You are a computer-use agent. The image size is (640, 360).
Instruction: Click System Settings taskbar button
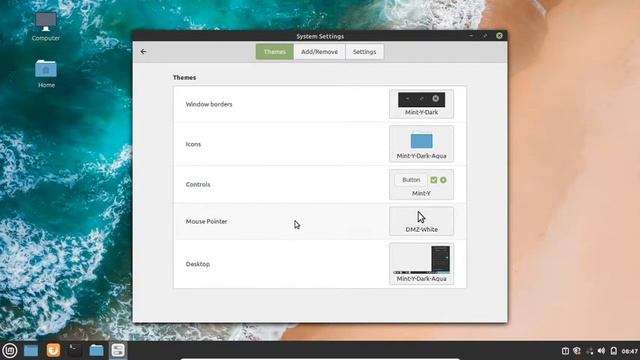(118, 351)
